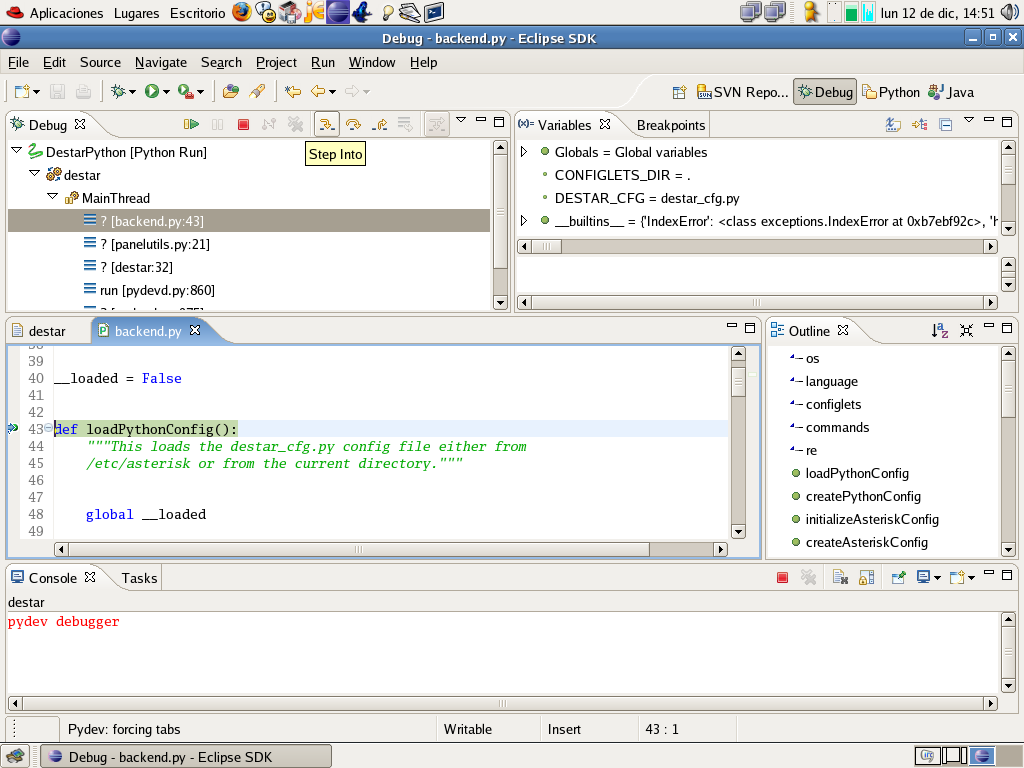This screenshot has height=768, width=1024.
Task: Open the Run menu
Action: coord(323,62)
